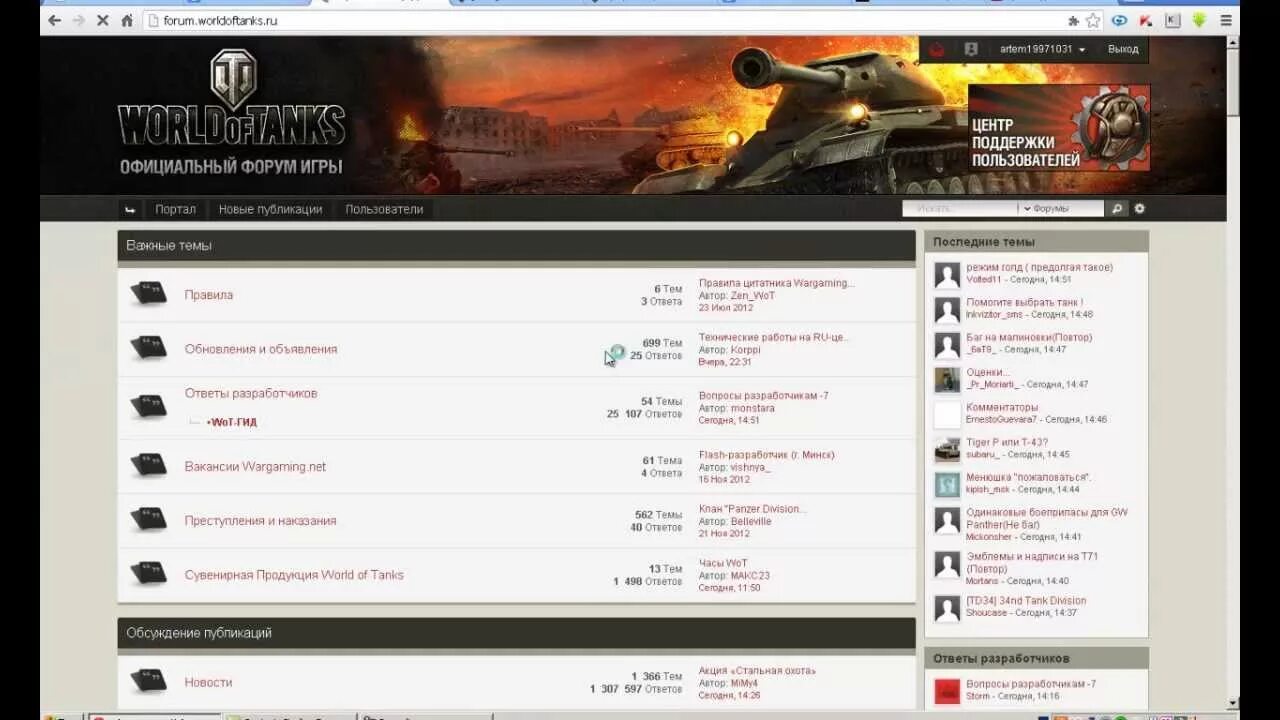The width and height of the screenshot is (1280, 720).
Task: Open the WoT-ГИД subforum link
Action: (232, 422)
